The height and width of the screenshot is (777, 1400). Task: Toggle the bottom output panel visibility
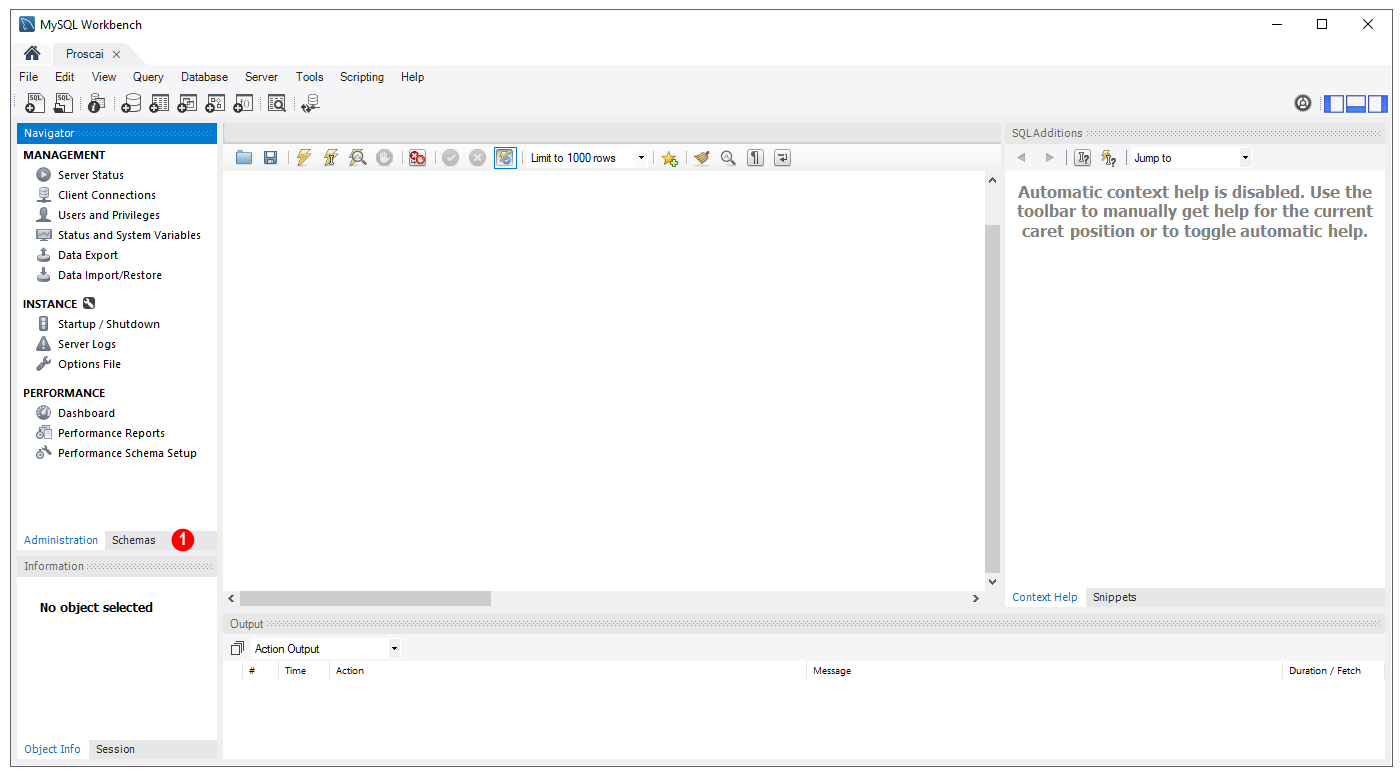click(1356, 103)
